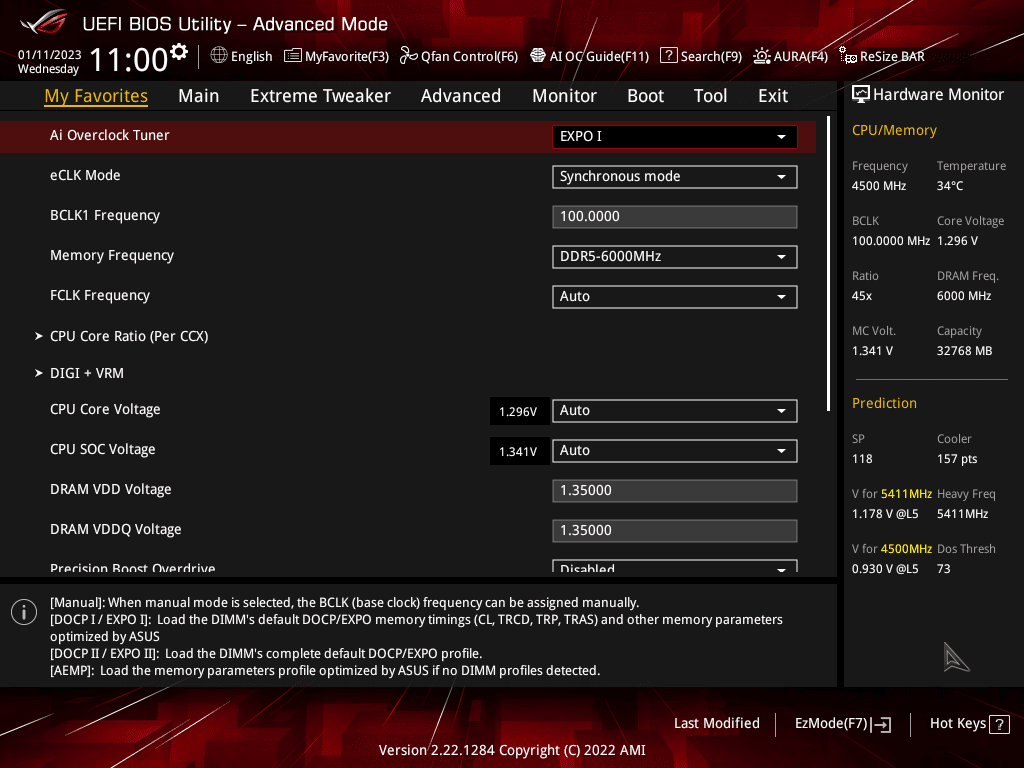
Task: Switch to Main tab
Action: [x=199, y=96]
